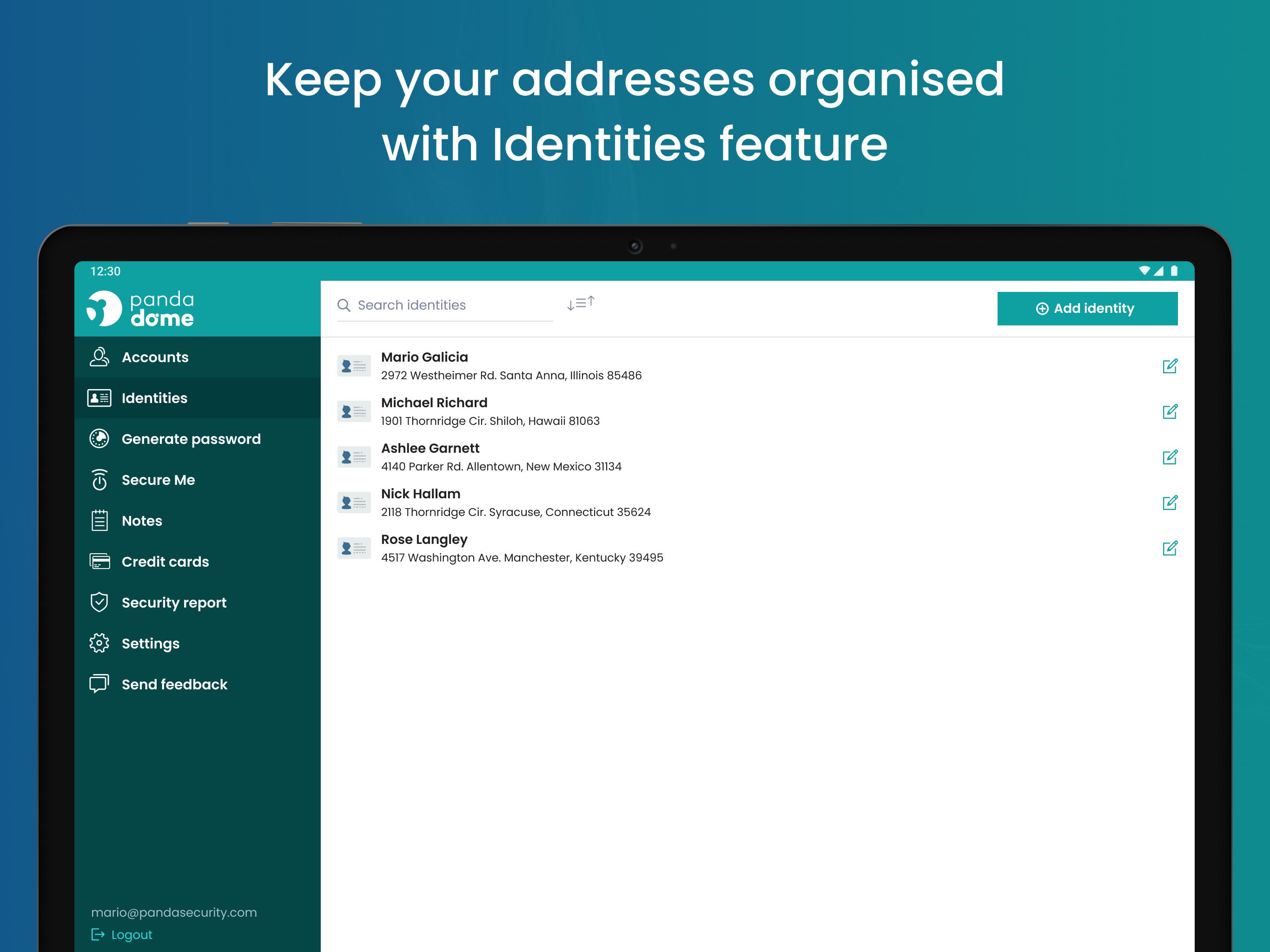Click the search magnifier icon
The image size is (1270, 952).
pos(344,305)
